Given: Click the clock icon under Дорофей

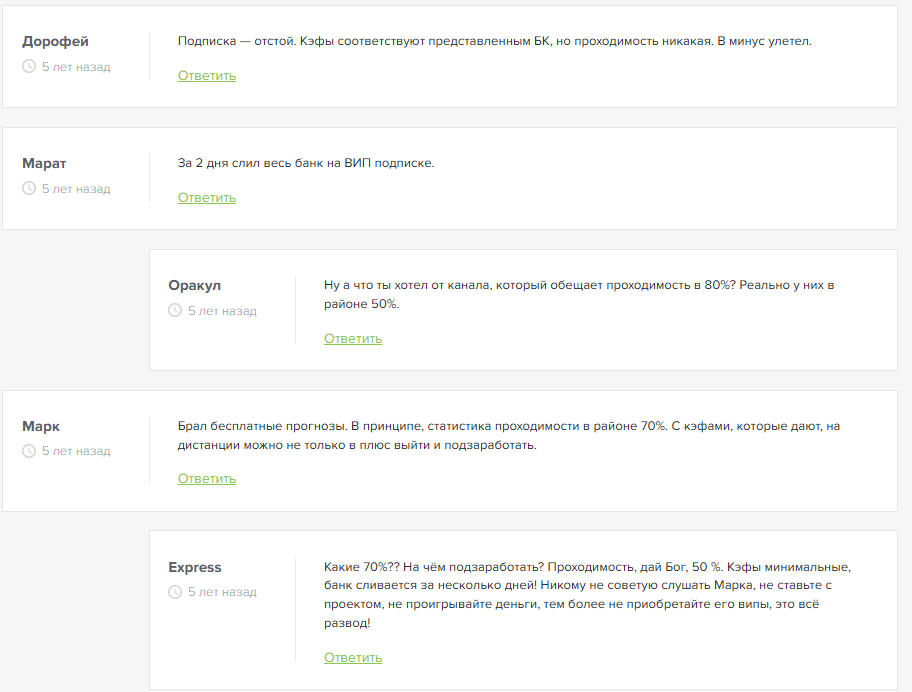Looking at the screenshot, I should click(x=29, y=67).
